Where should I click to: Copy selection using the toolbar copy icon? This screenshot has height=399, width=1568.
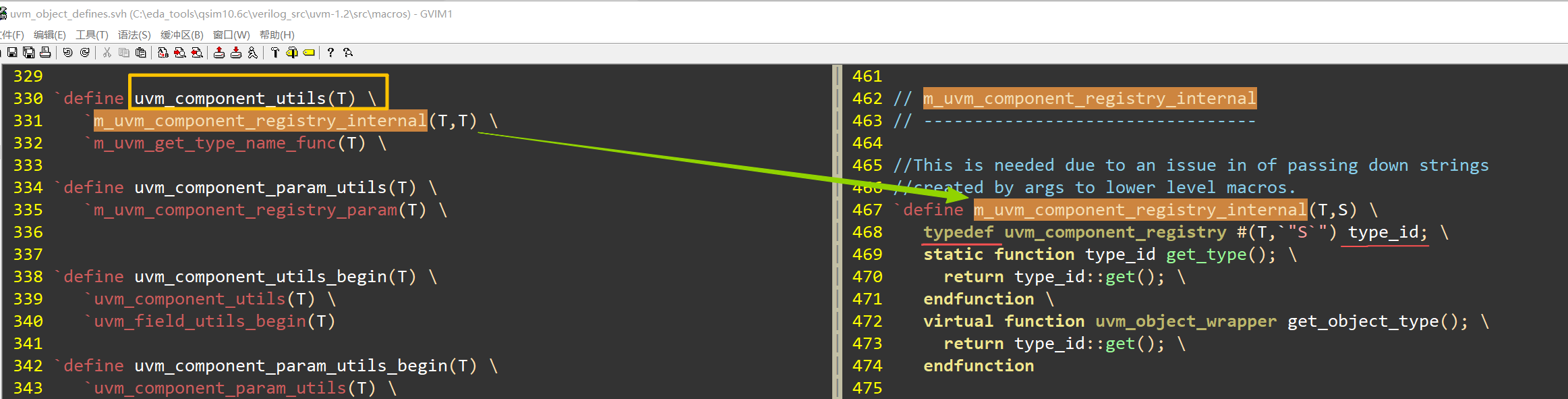(124, 53)
